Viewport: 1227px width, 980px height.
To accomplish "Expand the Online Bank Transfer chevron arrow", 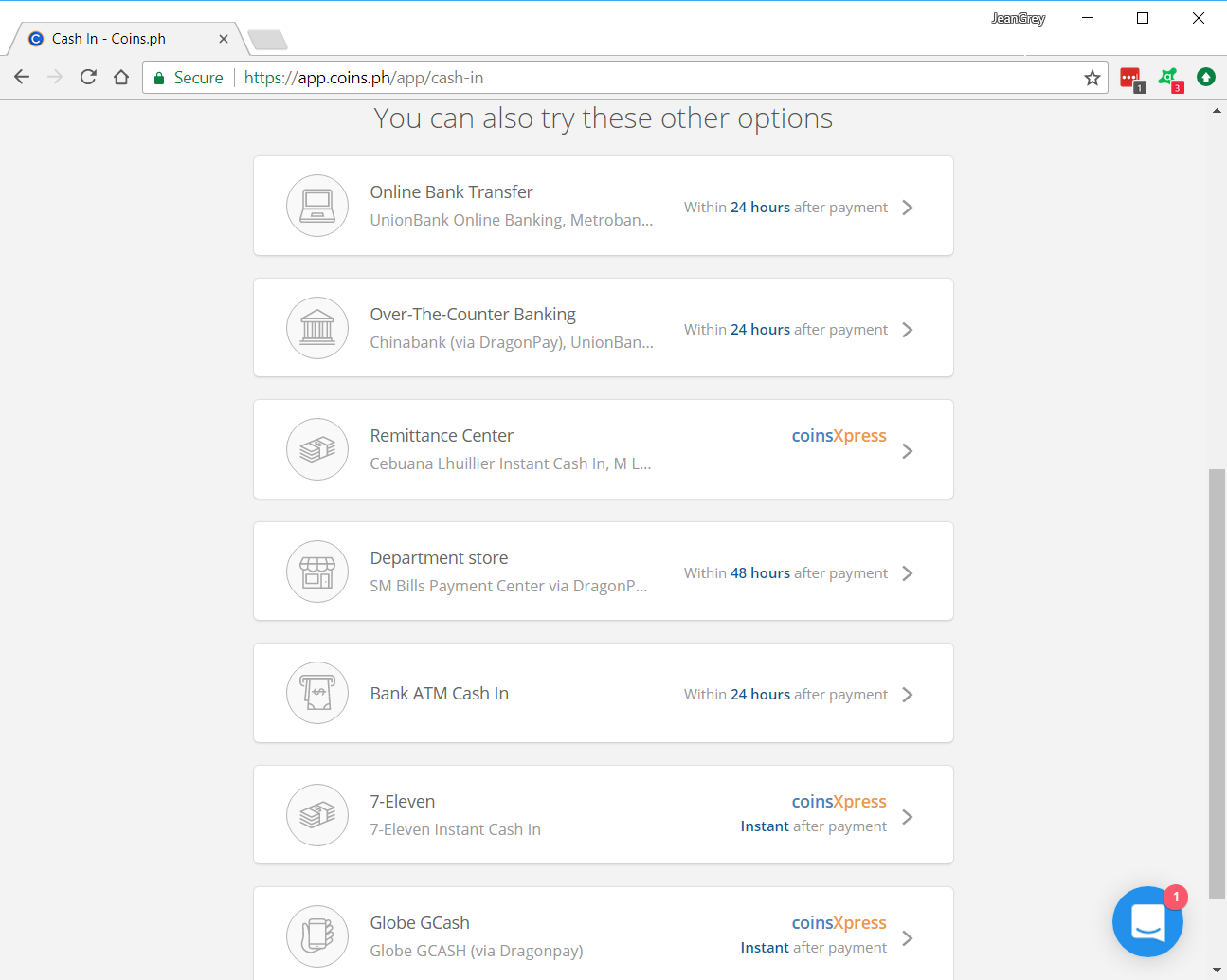I will coord(908,208).
